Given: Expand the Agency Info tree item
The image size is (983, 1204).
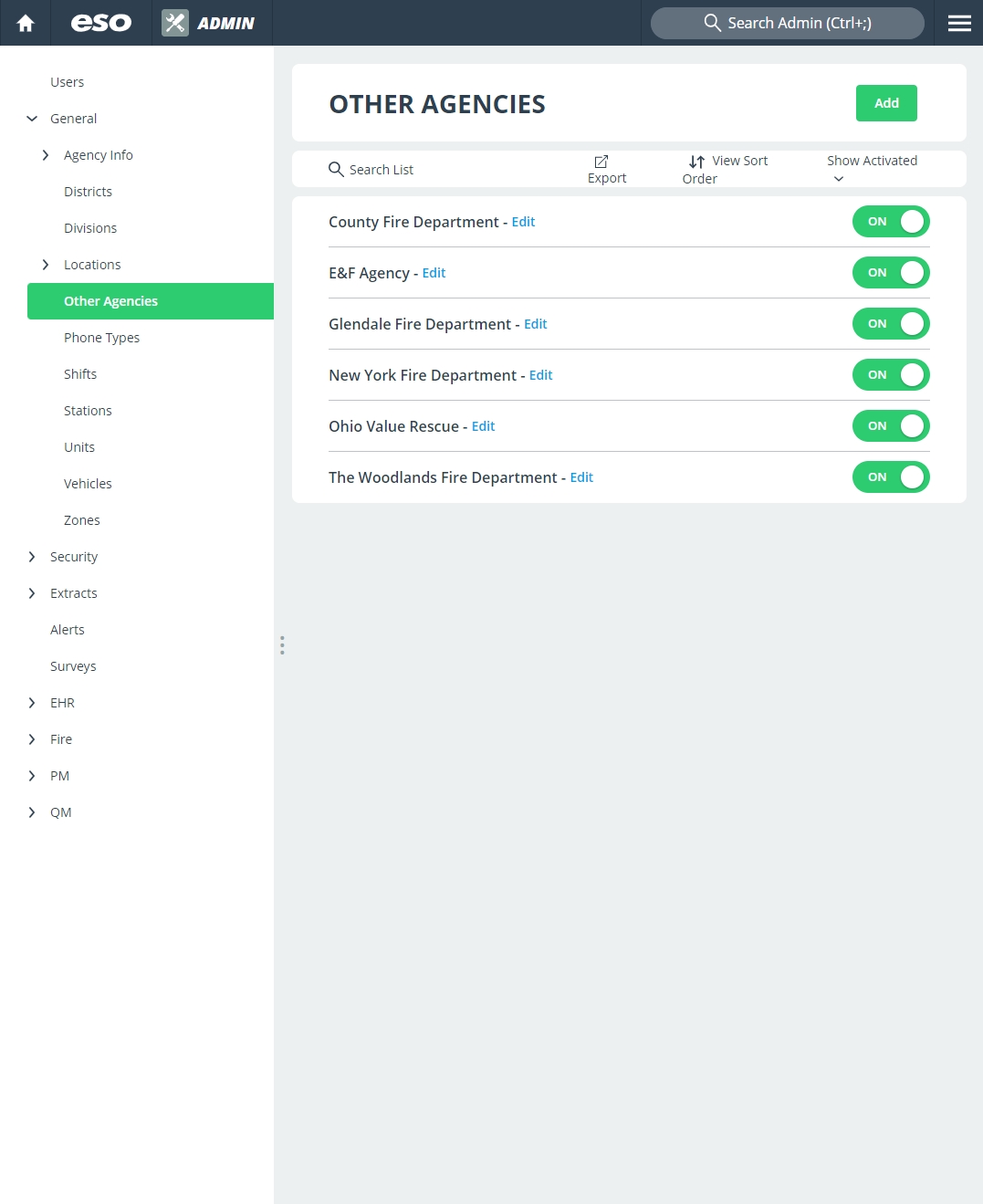Looking at the screenshot, I should click(x=46, y=155).
